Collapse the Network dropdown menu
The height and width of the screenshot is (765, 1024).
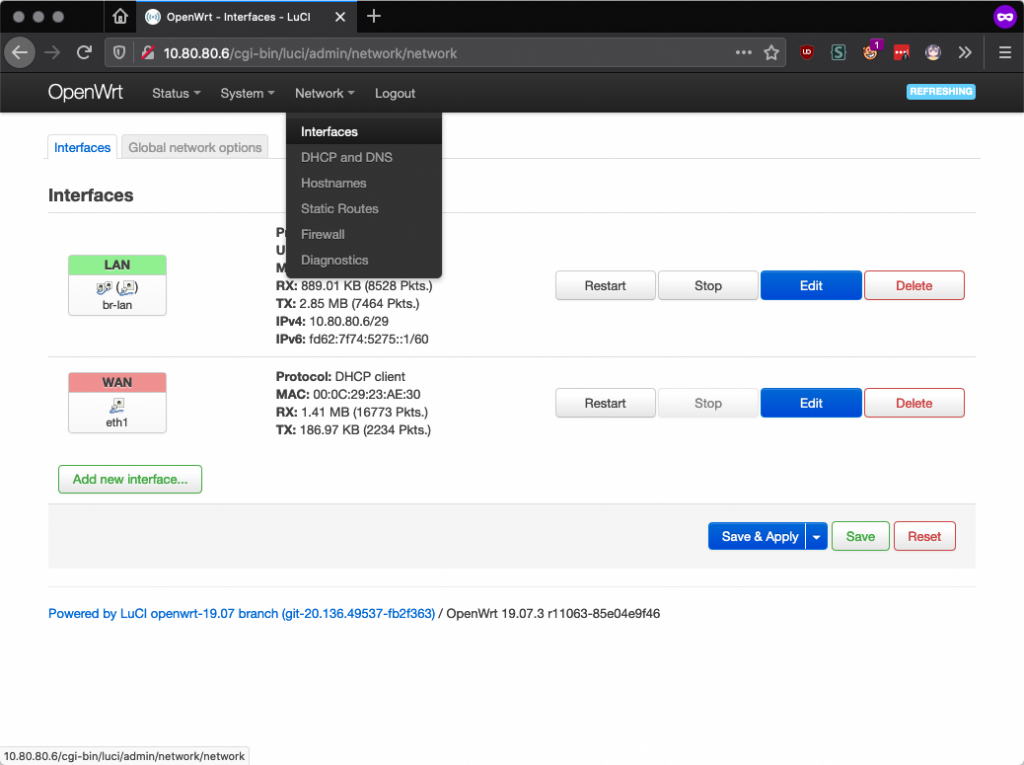(x=325, y=93)
